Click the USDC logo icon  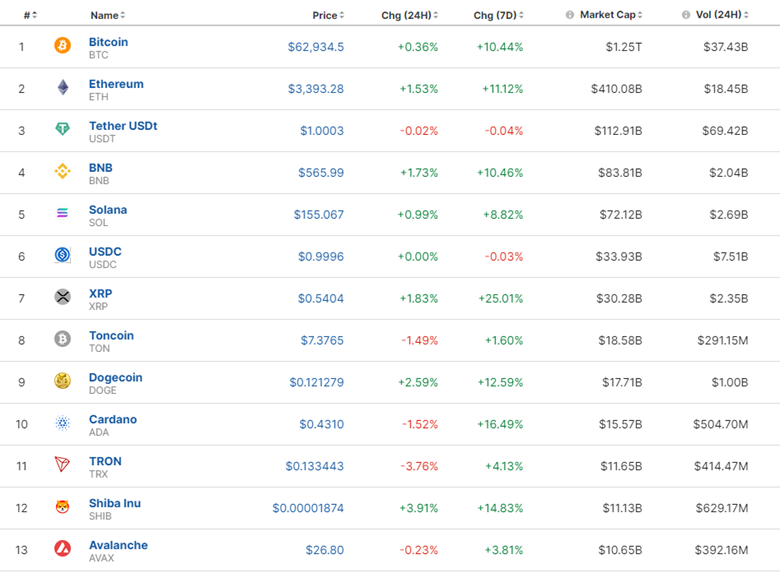(x=62, y=255)
